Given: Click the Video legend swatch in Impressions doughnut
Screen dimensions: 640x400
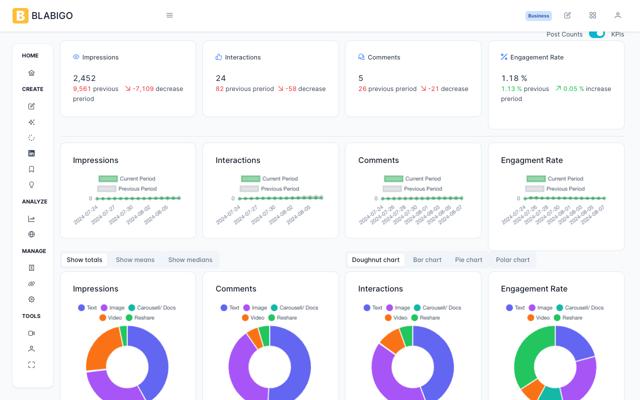Looking at the screenshot, I should point(103,317).
